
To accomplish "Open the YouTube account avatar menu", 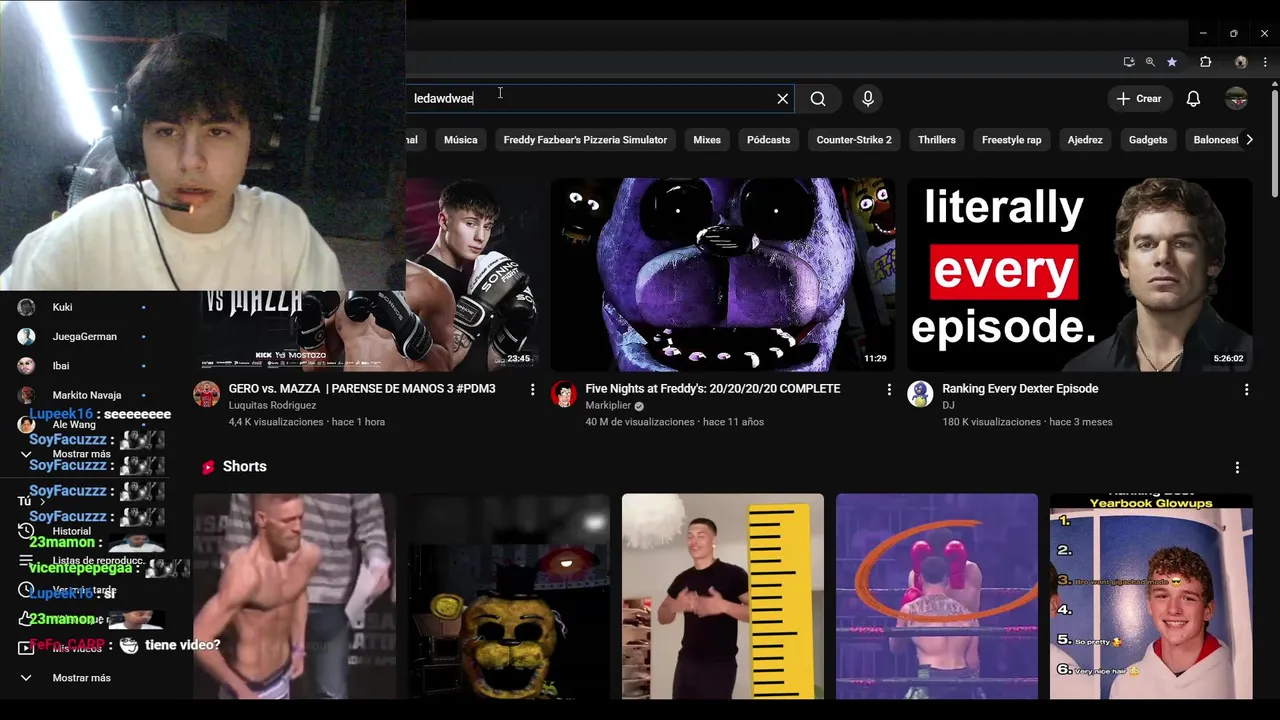I will [1237, 98].
